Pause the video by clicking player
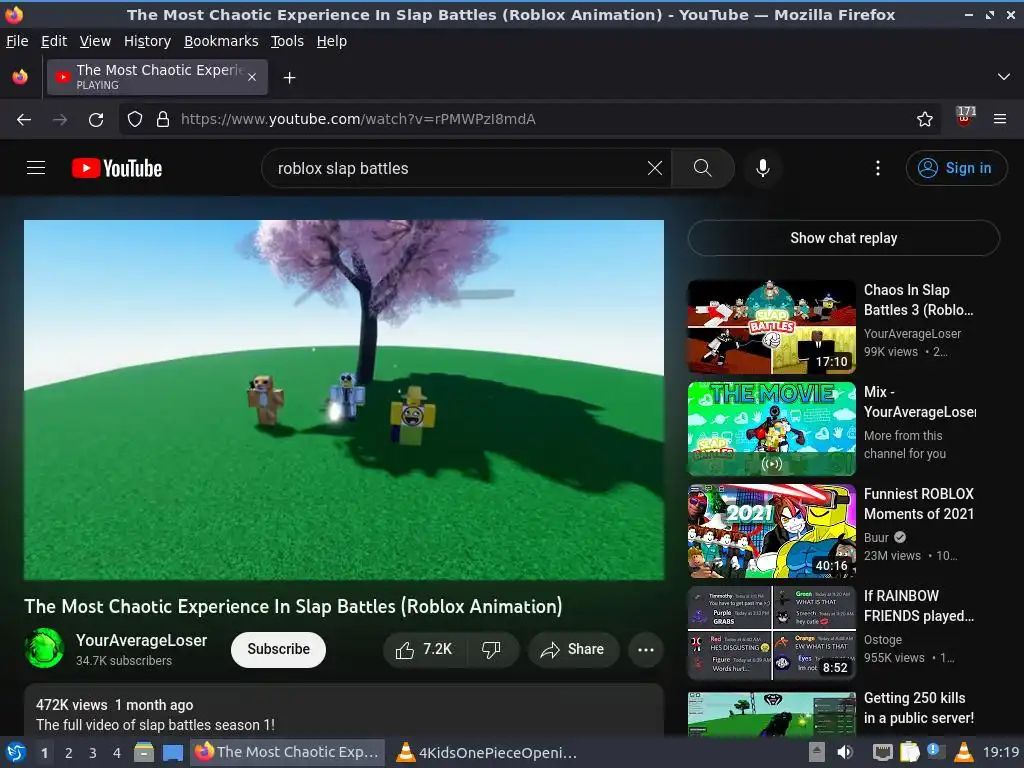Viewport: 1024px width, 768px height. pyautogui.click(x=344, y=400)
